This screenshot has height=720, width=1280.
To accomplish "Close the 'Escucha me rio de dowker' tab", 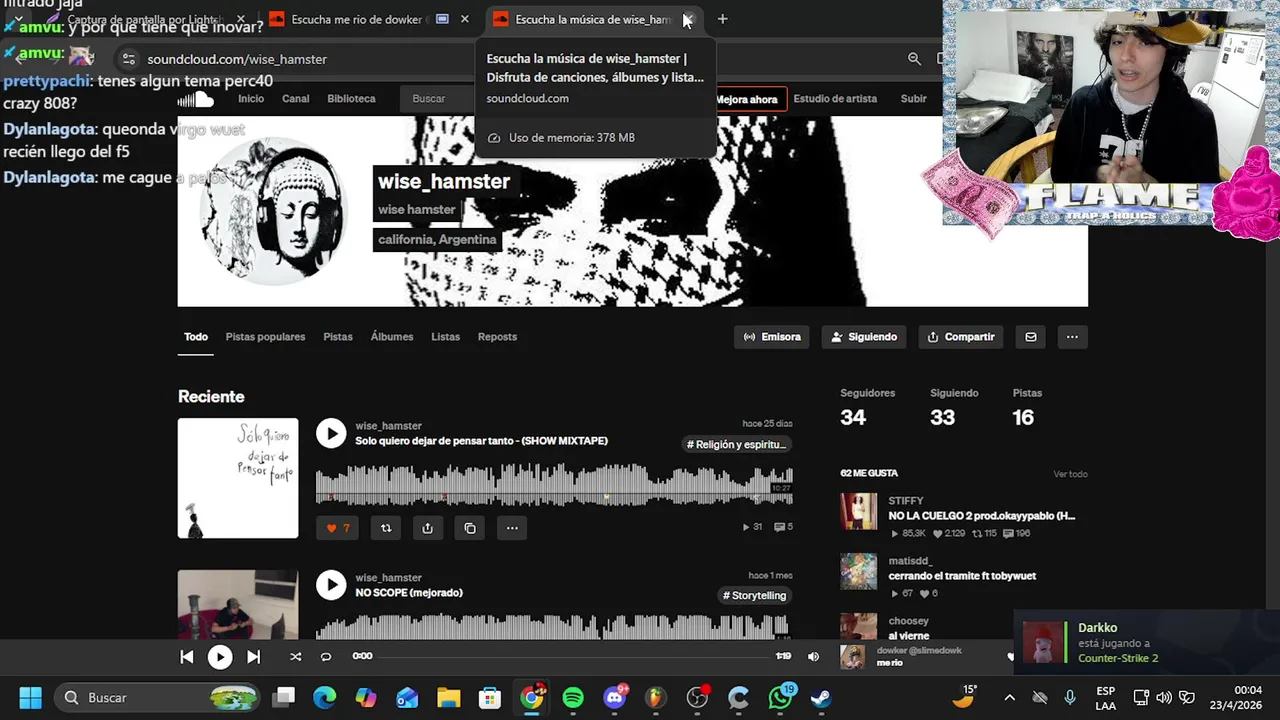I will click(x=464, y=19).
